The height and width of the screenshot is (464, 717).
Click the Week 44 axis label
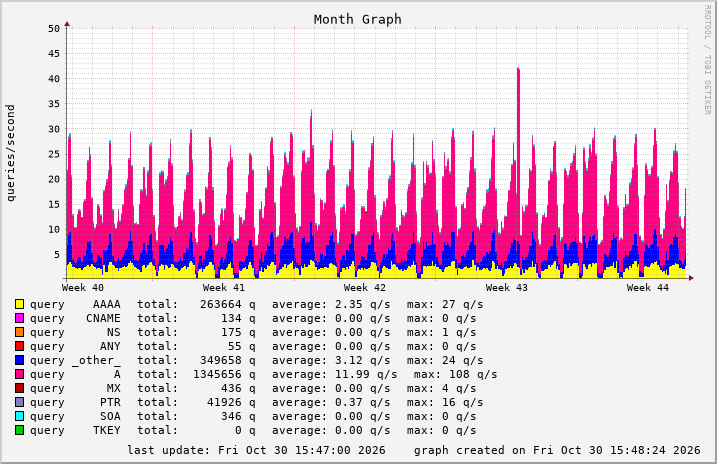point(647,288)
